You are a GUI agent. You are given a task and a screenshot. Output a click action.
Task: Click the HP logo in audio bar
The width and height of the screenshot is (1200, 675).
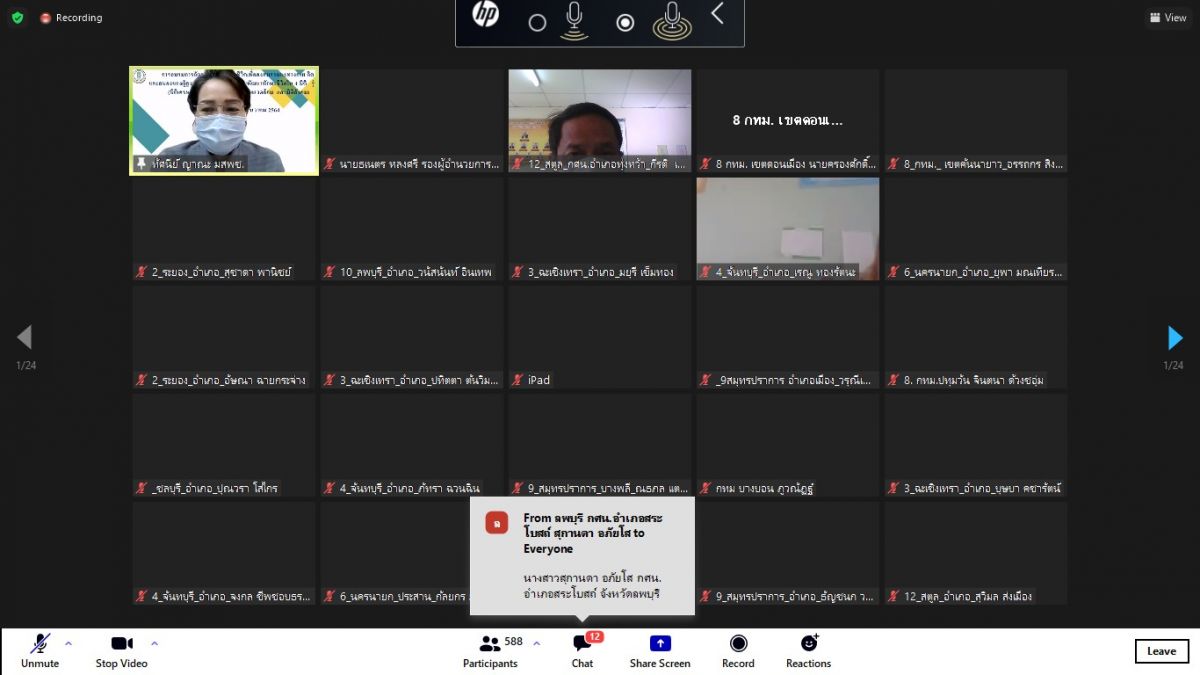[x=485, y=15]
